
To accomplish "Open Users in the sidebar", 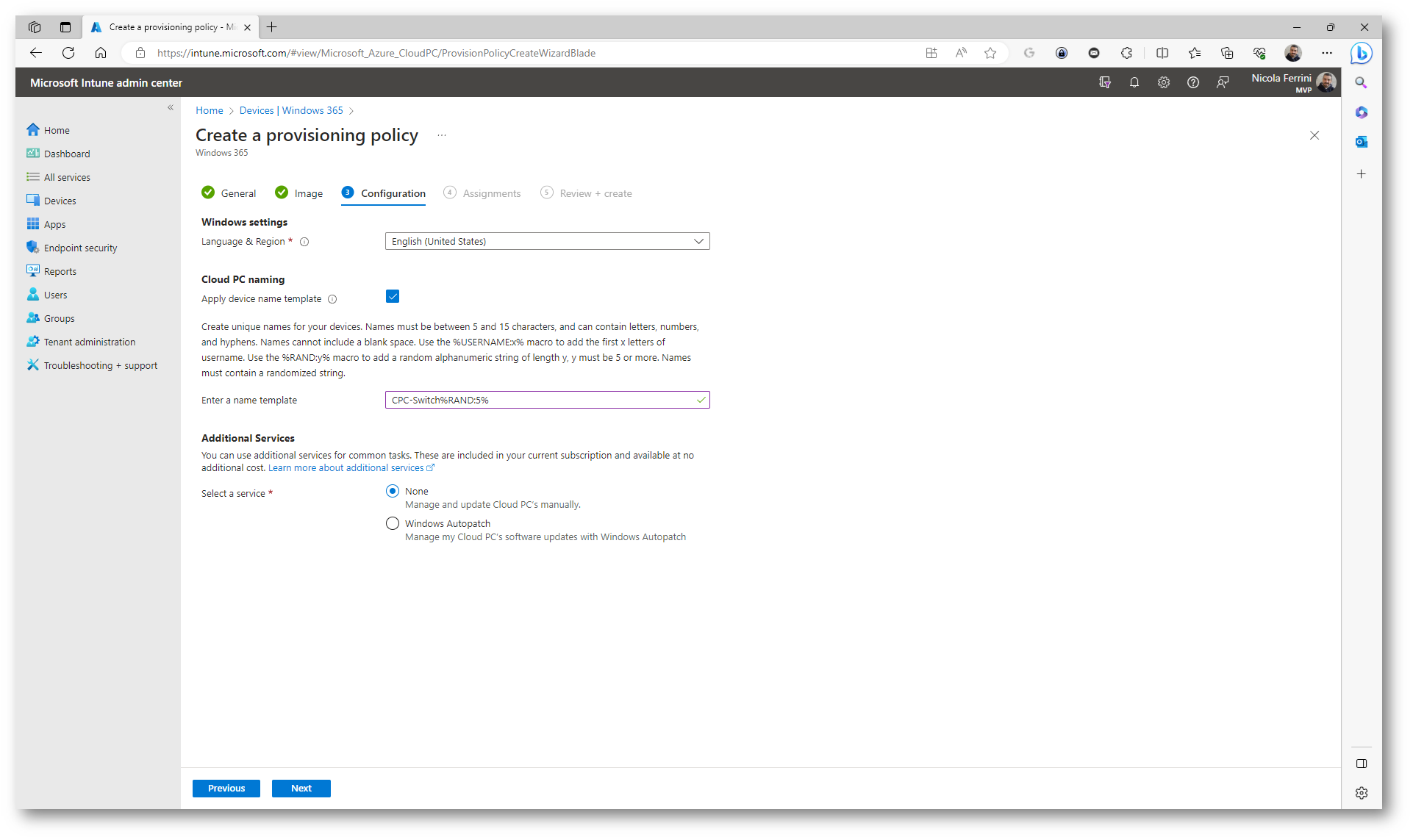I will pos(46,295).
